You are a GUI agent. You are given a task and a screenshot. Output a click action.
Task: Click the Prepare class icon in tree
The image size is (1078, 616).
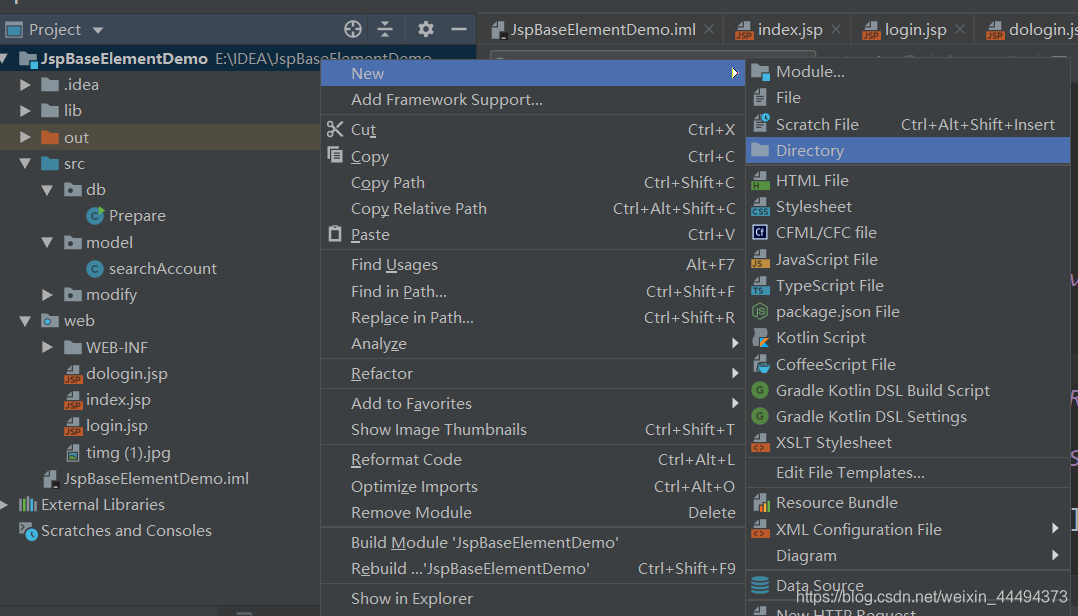coord(95,216)
